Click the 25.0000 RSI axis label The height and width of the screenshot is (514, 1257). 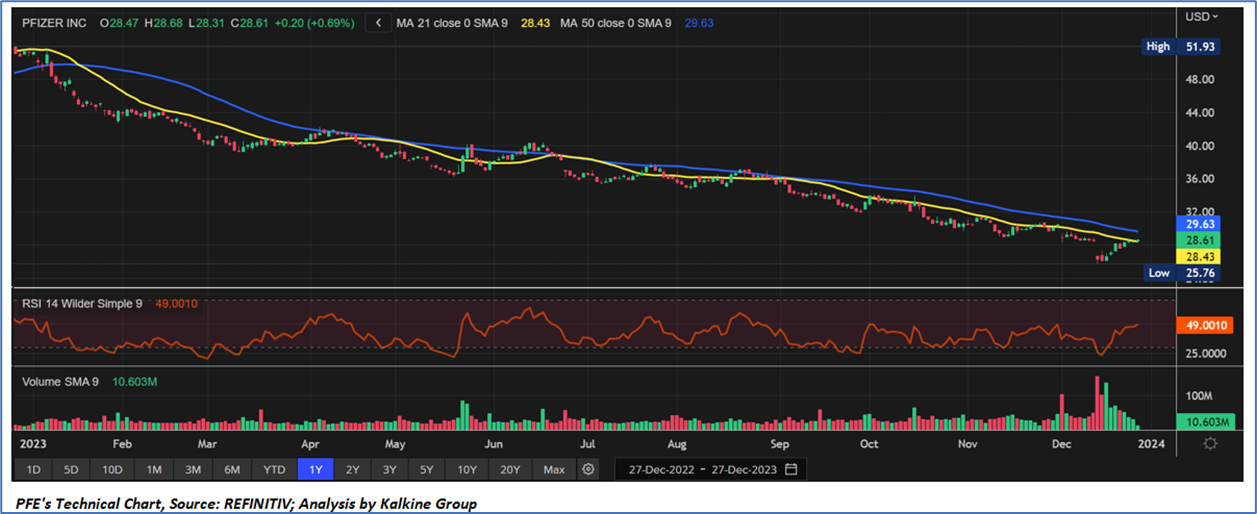pyautogui.click(x=1205, y=353)
